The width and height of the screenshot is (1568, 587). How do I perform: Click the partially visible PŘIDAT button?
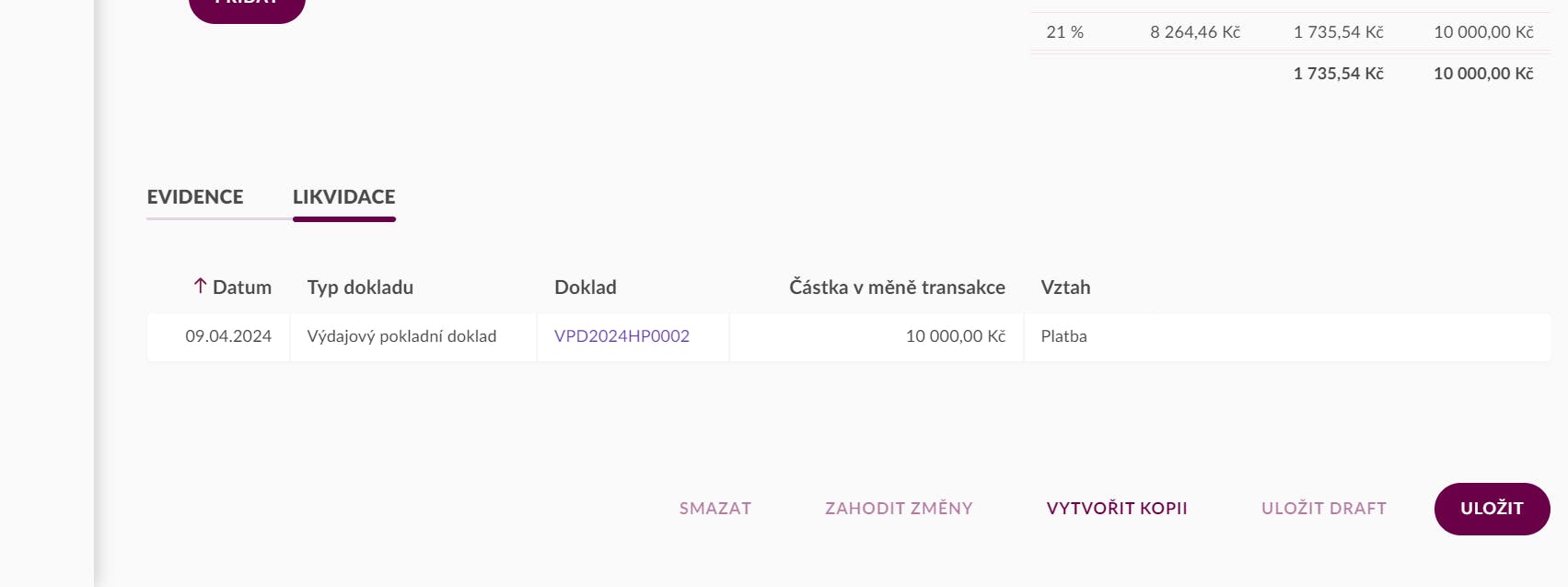[247, 7]
